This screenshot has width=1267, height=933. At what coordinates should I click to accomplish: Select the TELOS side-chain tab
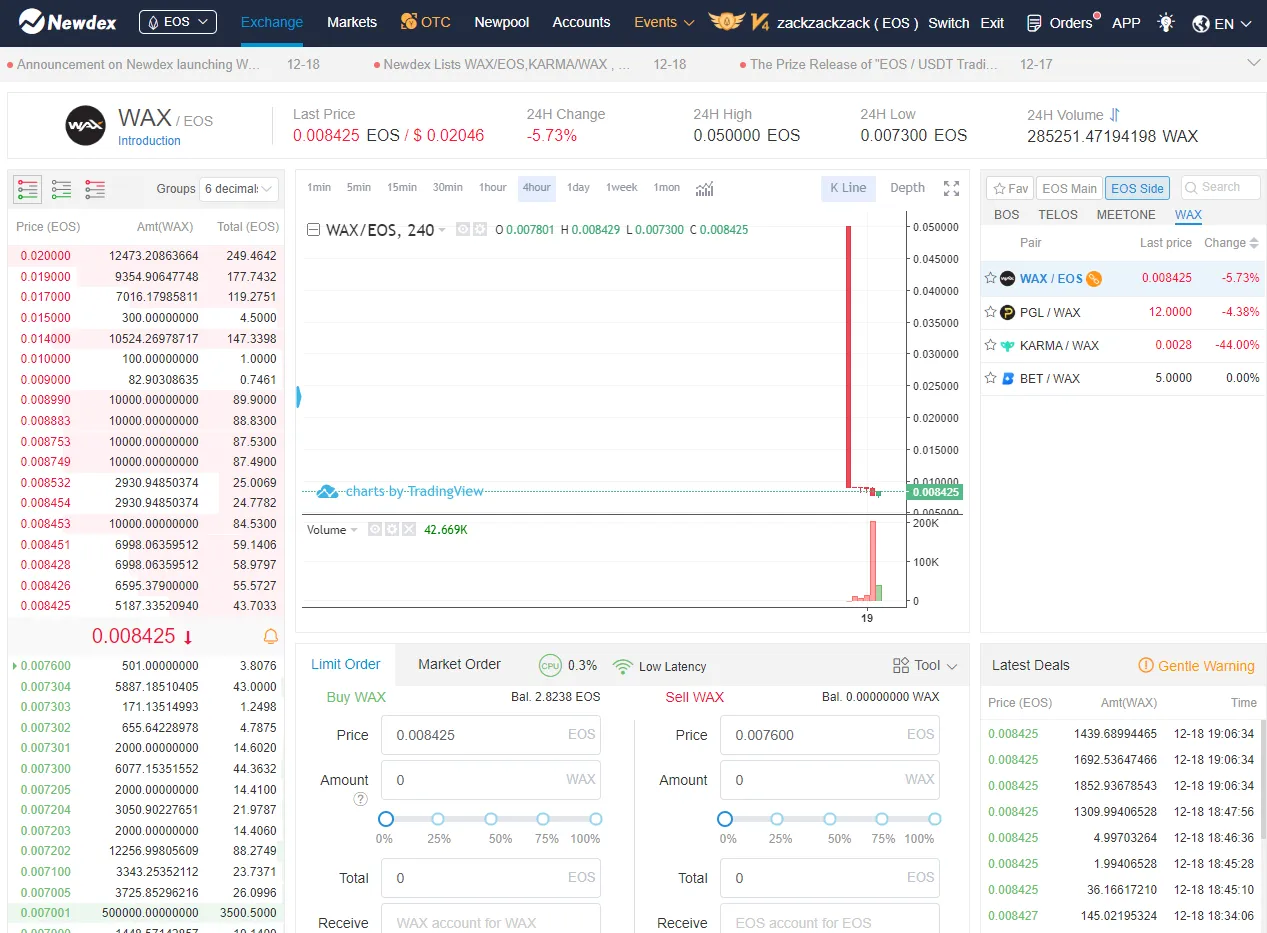1058,215
